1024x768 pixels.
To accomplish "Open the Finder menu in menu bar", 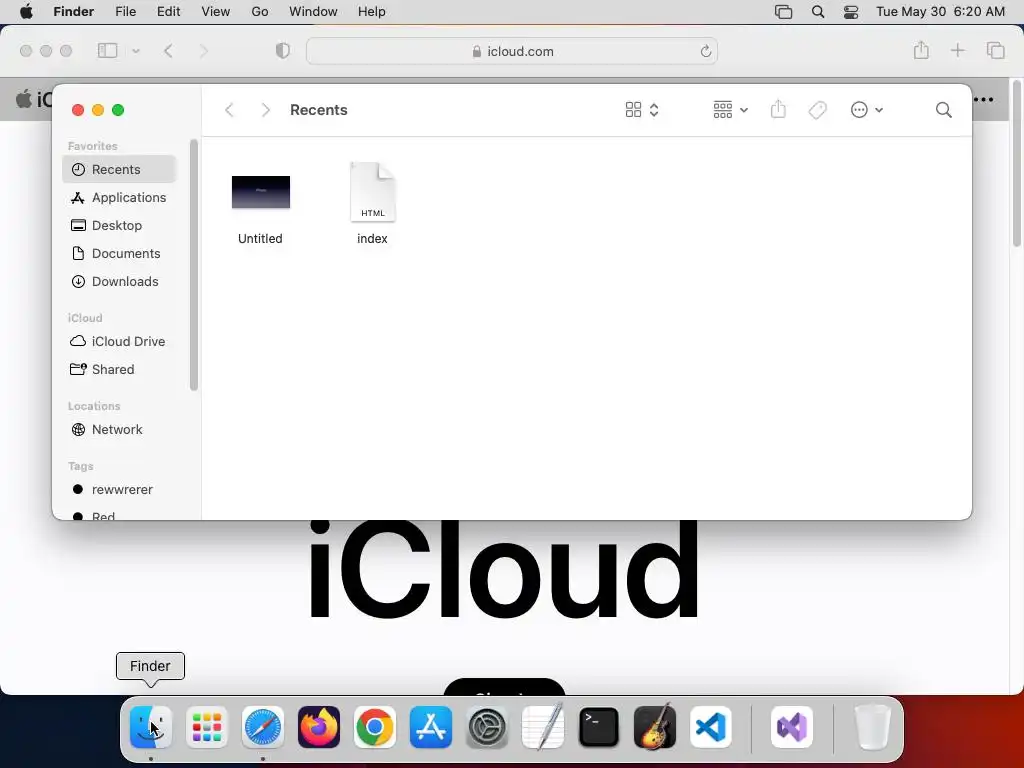I will tap(74, 12).
